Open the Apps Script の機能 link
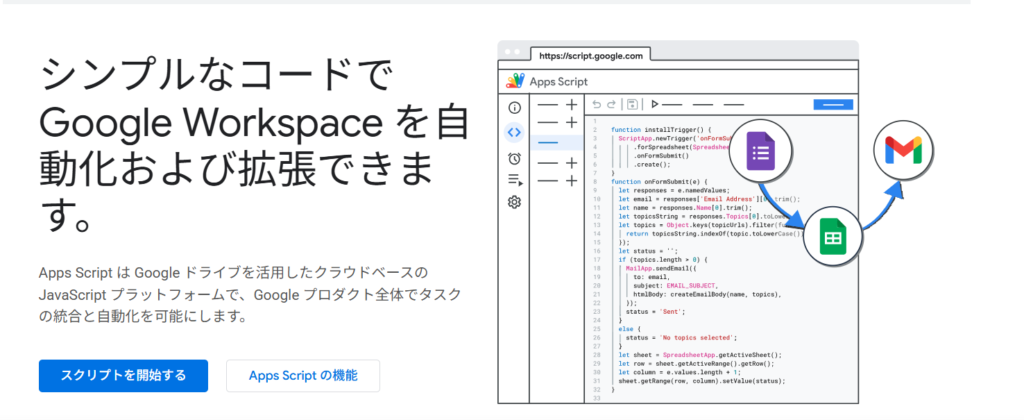1024x420 pixels. (x=302, y=376)
